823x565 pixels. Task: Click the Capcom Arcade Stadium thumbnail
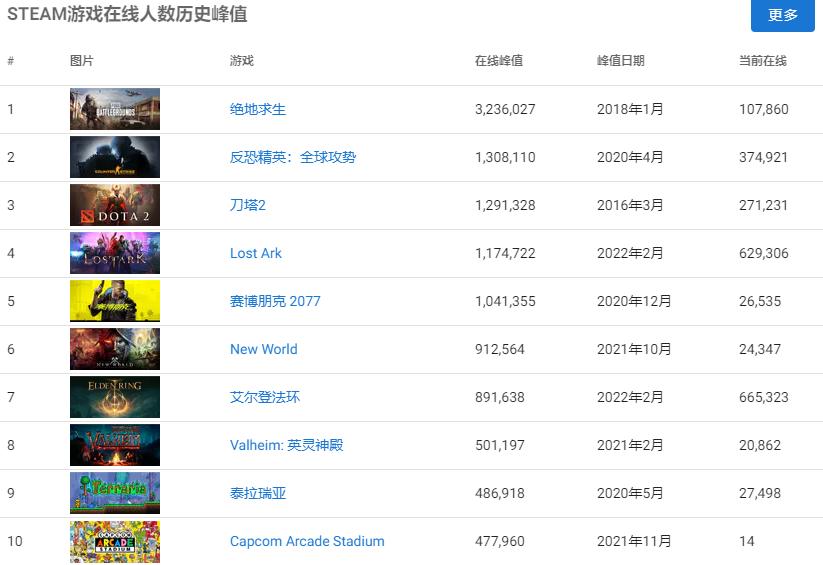(x=115, y=541)
